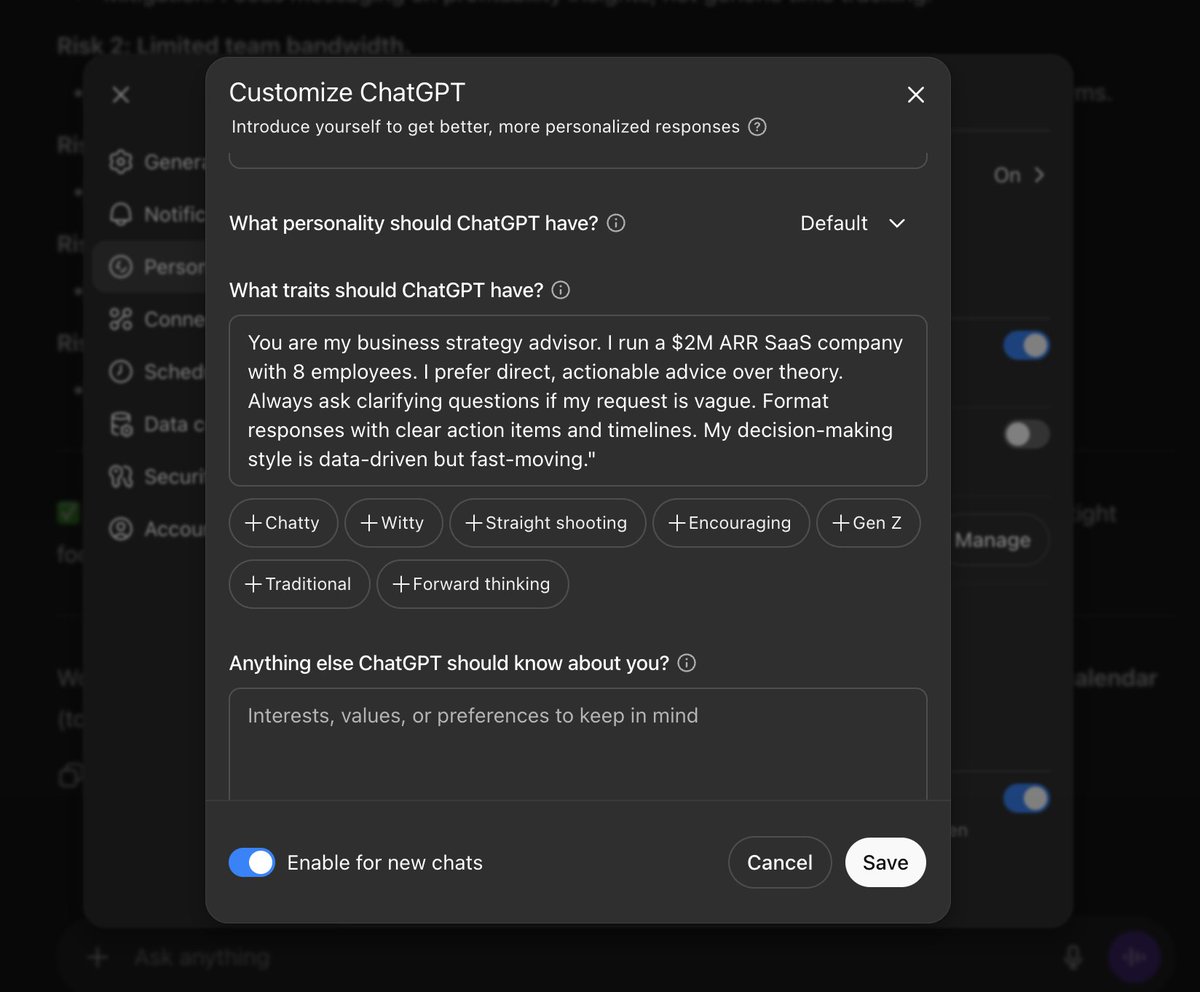Image resolution: width=1200 pixels, height=992 pixels.
Task: Toggle the disabled gray switch in Settings
Action: coord(1026,434)
